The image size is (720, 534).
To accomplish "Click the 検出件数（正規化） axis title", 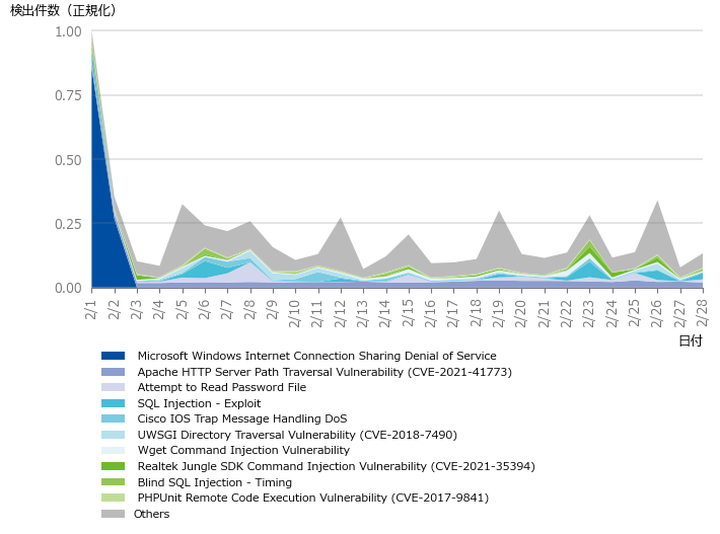I will click(63, 11).
